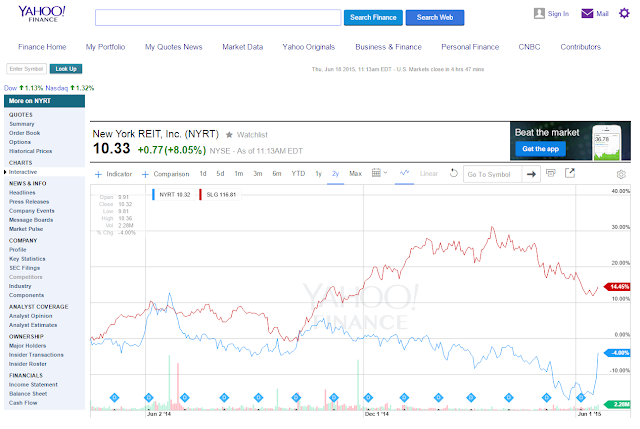The height and width of the screenshot is (429, 640).
Task: Open the SEC Filings link
Action: [24, 268]
